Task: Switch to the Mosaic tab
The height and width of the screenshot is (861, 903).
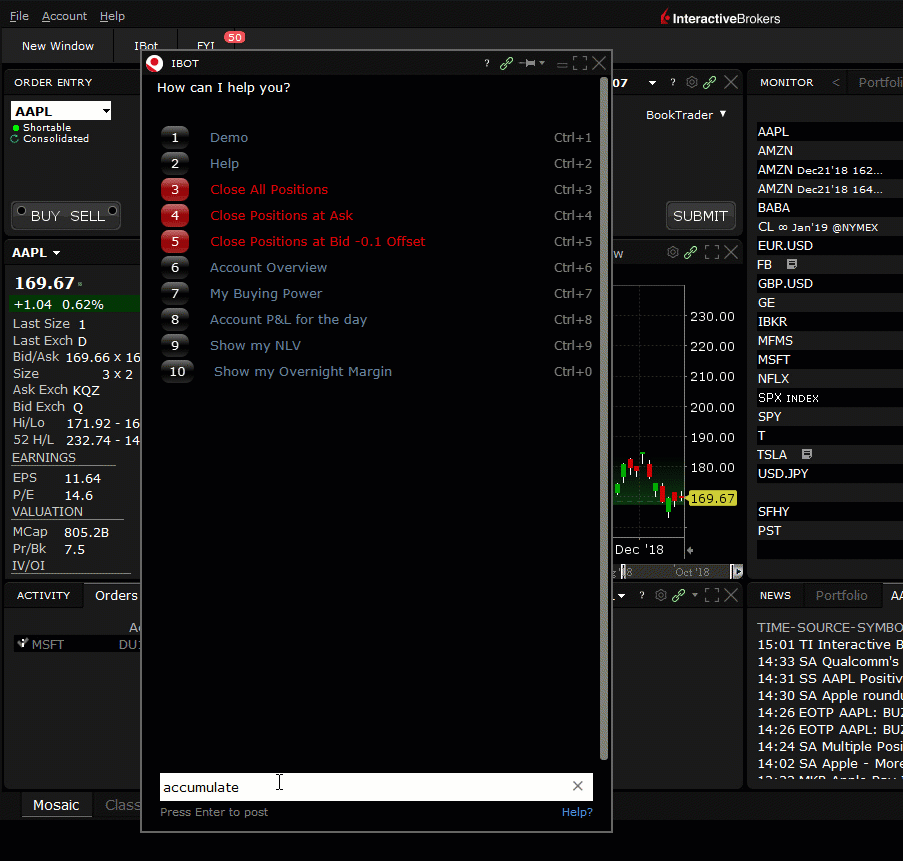Action: click(56, 805)
